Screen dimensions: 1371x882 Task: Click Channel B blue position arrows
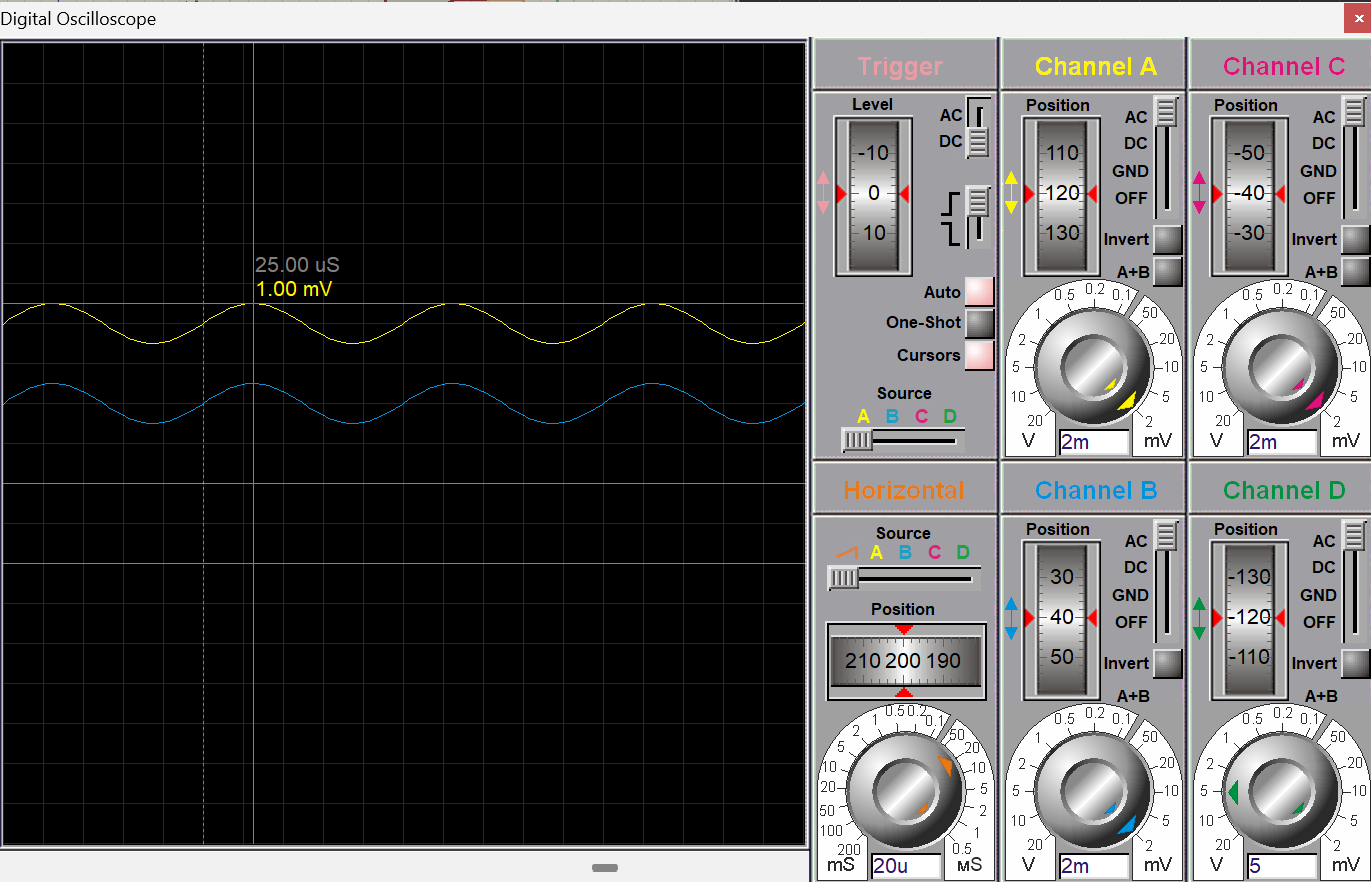click(1010, 618)
